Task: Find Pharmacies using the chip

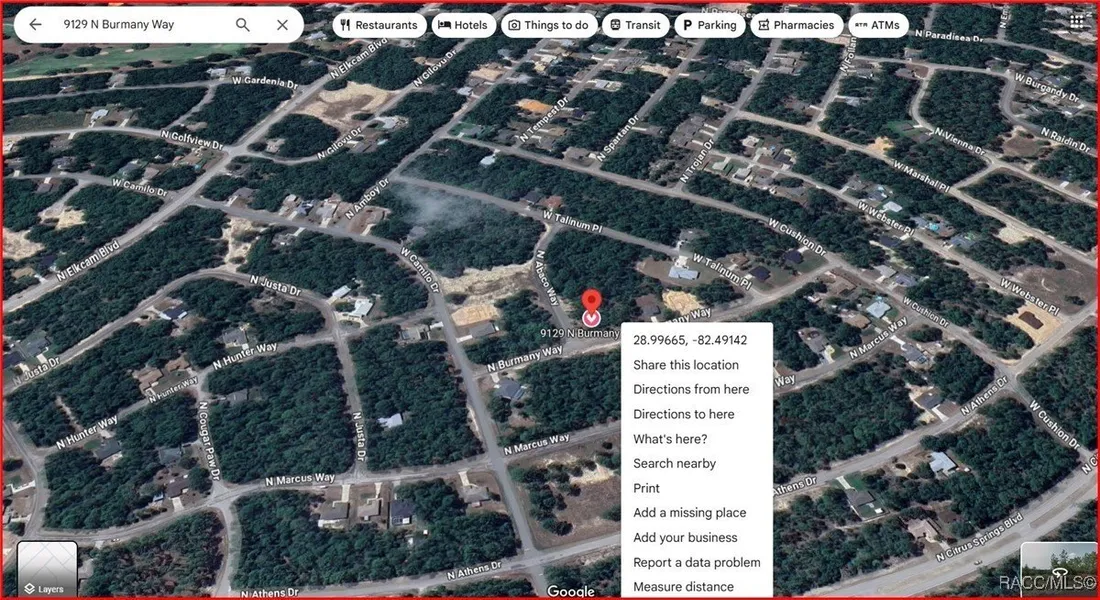Action: [795, 25]
